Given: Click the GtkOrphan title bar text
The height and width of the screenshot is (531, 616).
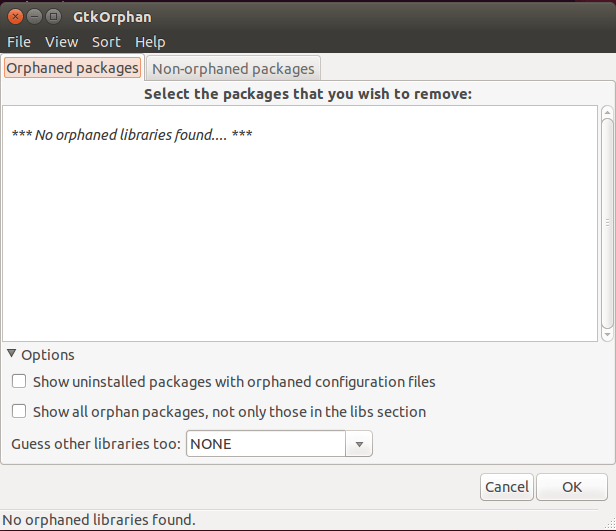Looking at the screenshot, I should (112, 17).
